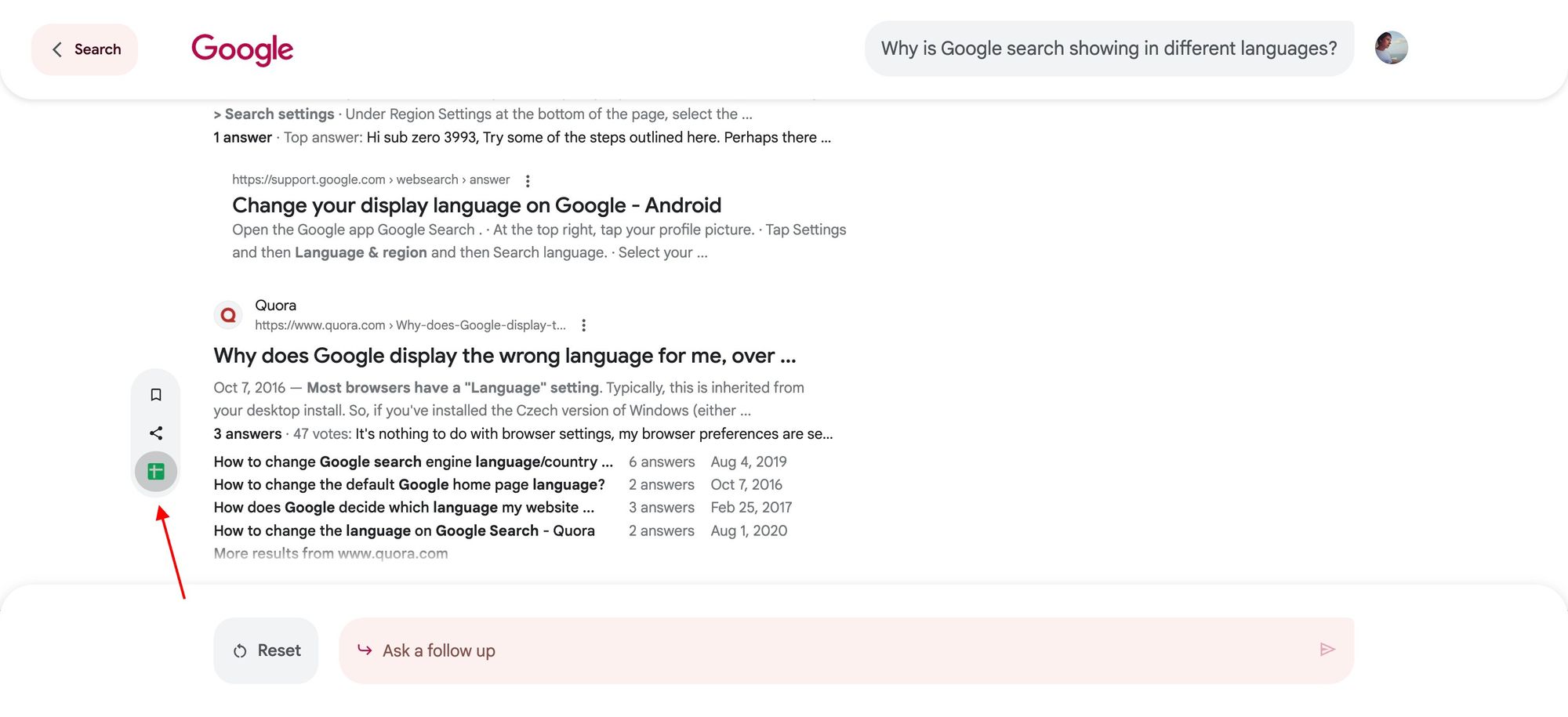Open the three-dot menu on the Quora result
This screenshot has height=717, width=1568.
click(583, 324)
